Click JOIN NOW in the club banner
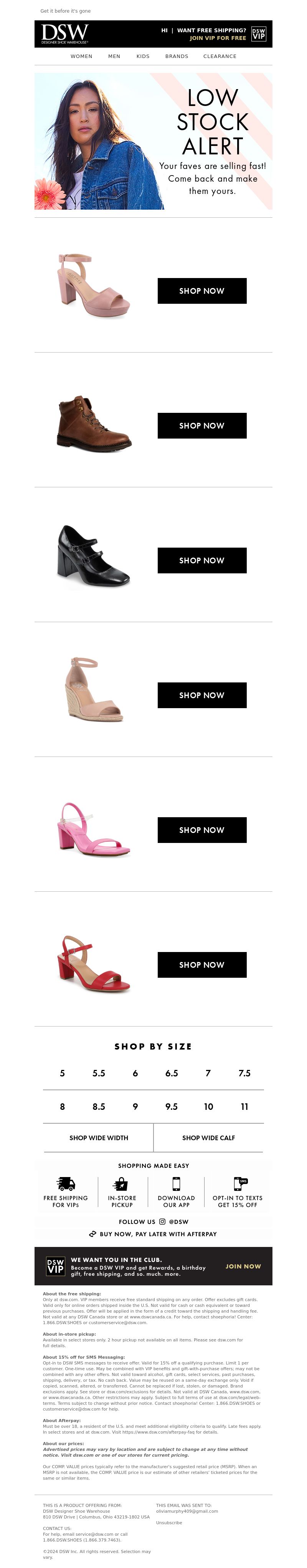307x1568 pixels. pyautogui.click(x=243, y=1266)
